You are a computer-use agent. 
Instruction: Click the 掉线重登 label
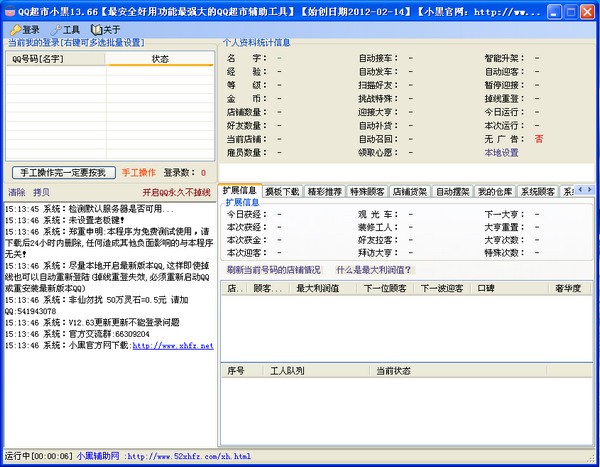(x=504, y=98)
